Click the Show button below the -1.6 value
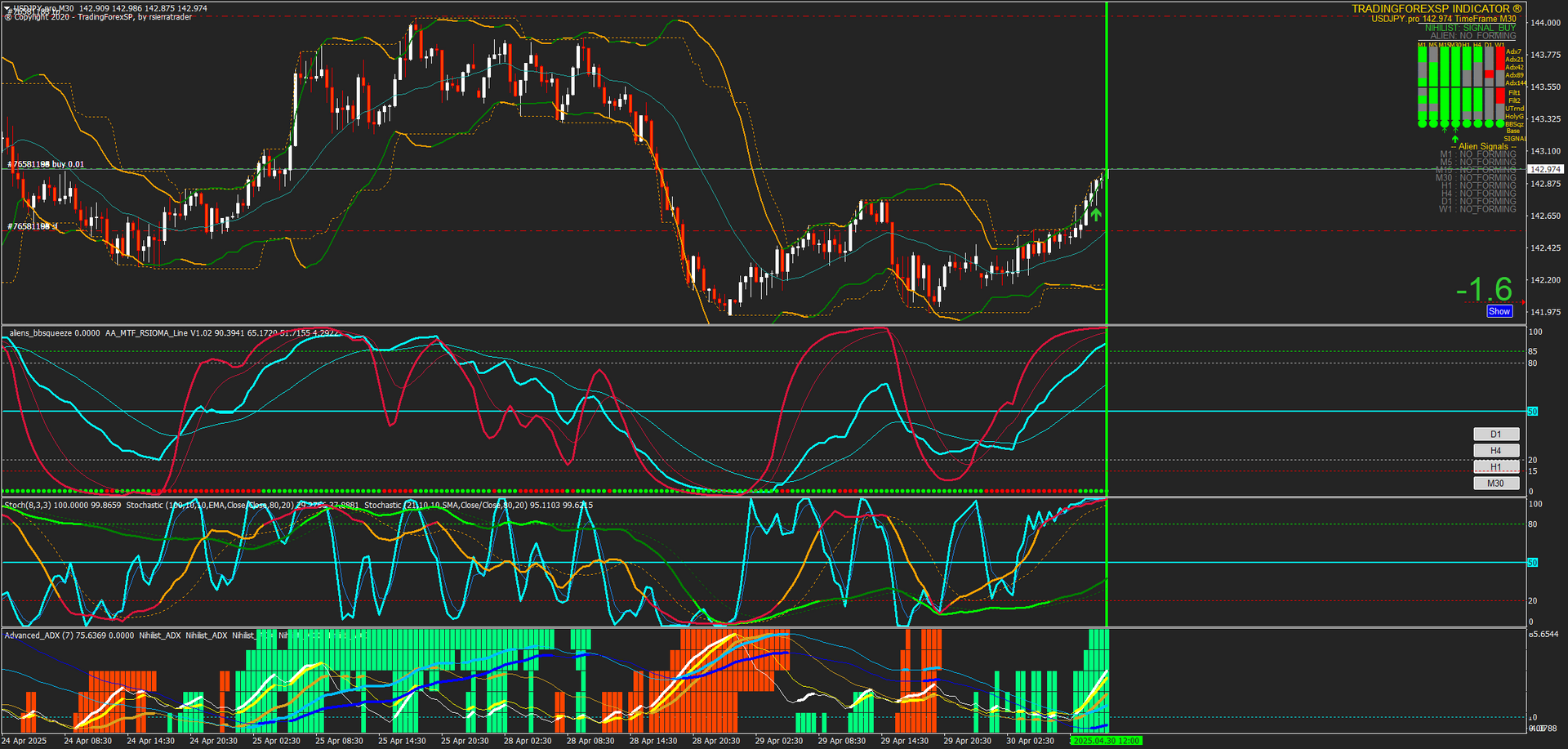This screenshot has height=749, width=1568. (1499, 311)
